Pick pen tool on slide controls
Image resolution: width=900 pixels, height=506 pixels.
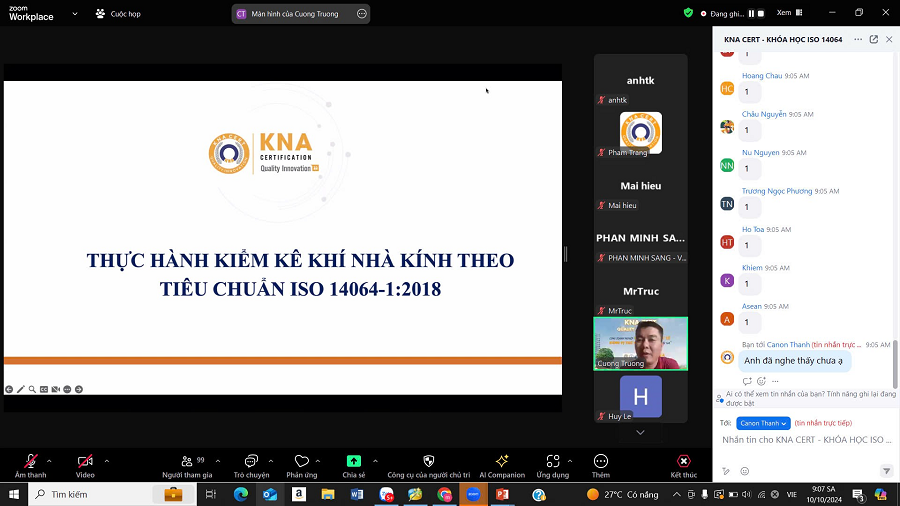tap(21, 390)
